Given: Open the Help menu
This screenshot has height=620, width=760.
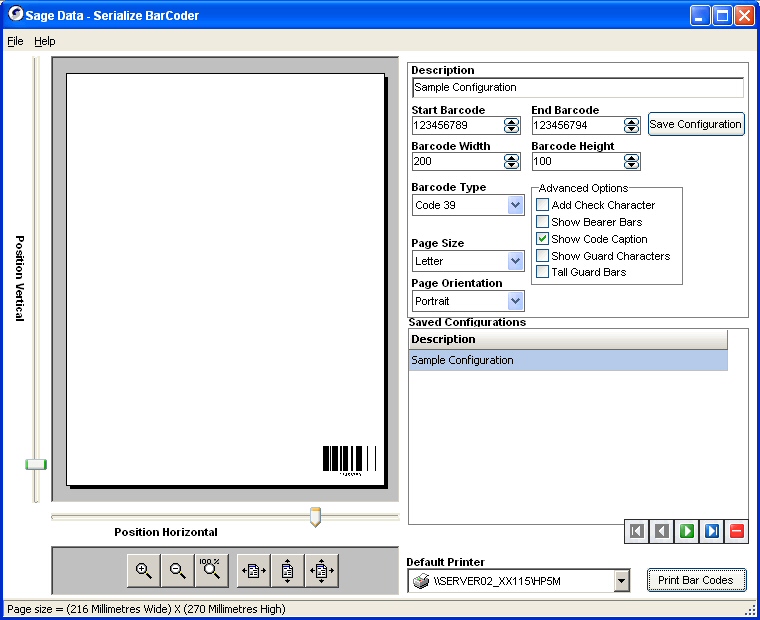Looking at the screenshot, I should [45, 41].
